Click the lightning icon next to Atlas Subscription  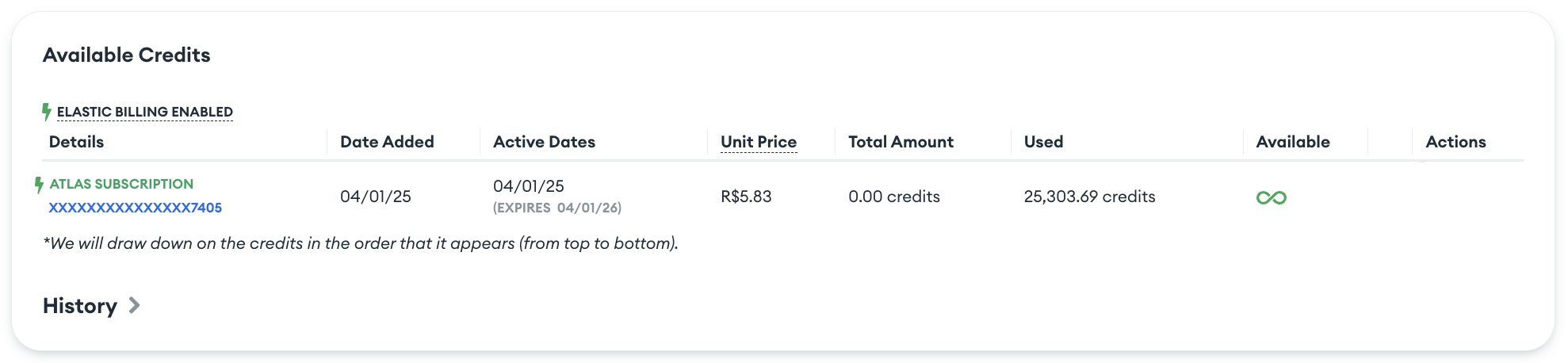coord(39,185)
